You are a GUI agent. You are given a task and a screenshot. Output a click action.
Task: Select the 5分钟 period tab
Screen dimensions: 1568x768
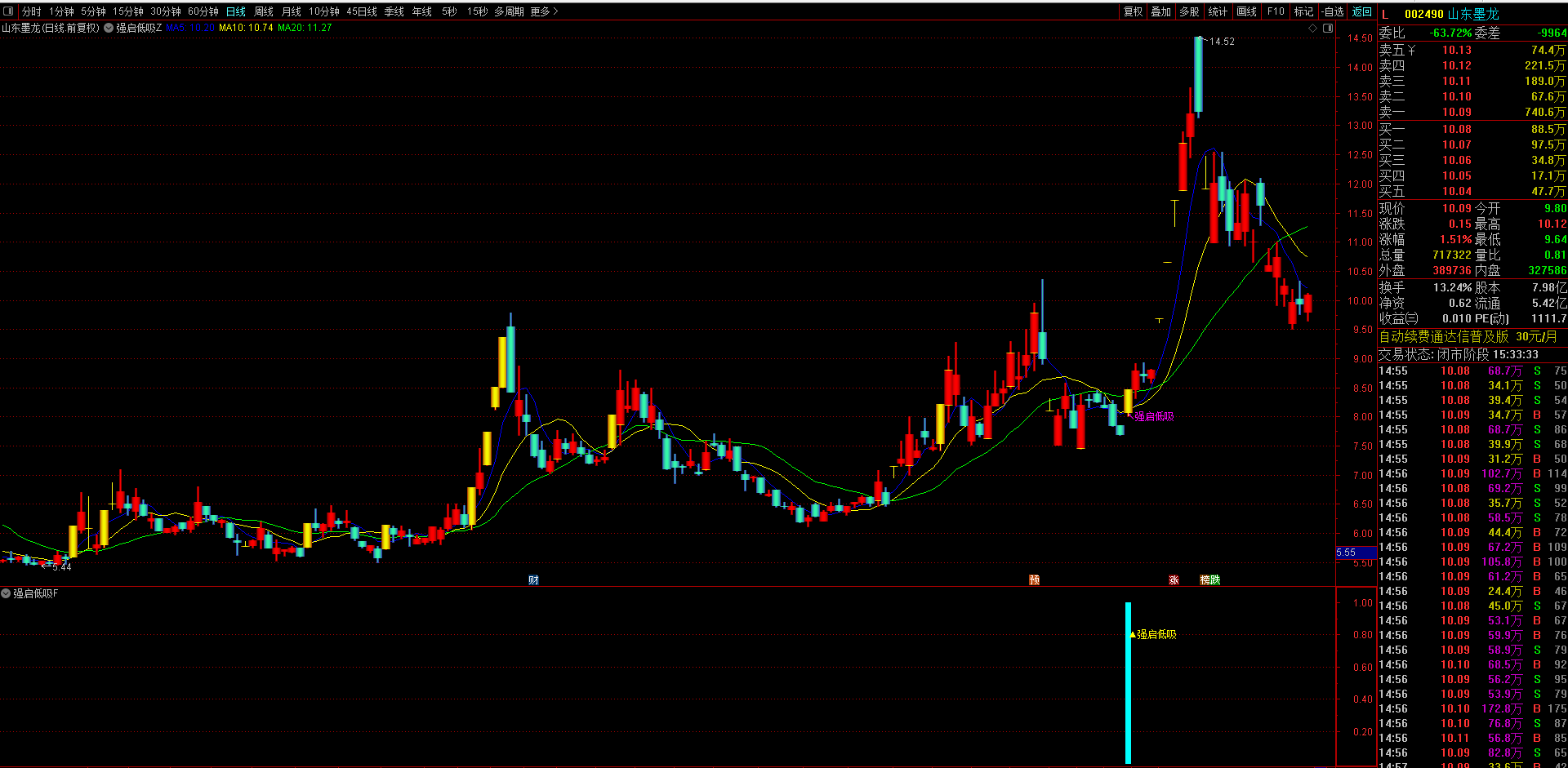93,11
